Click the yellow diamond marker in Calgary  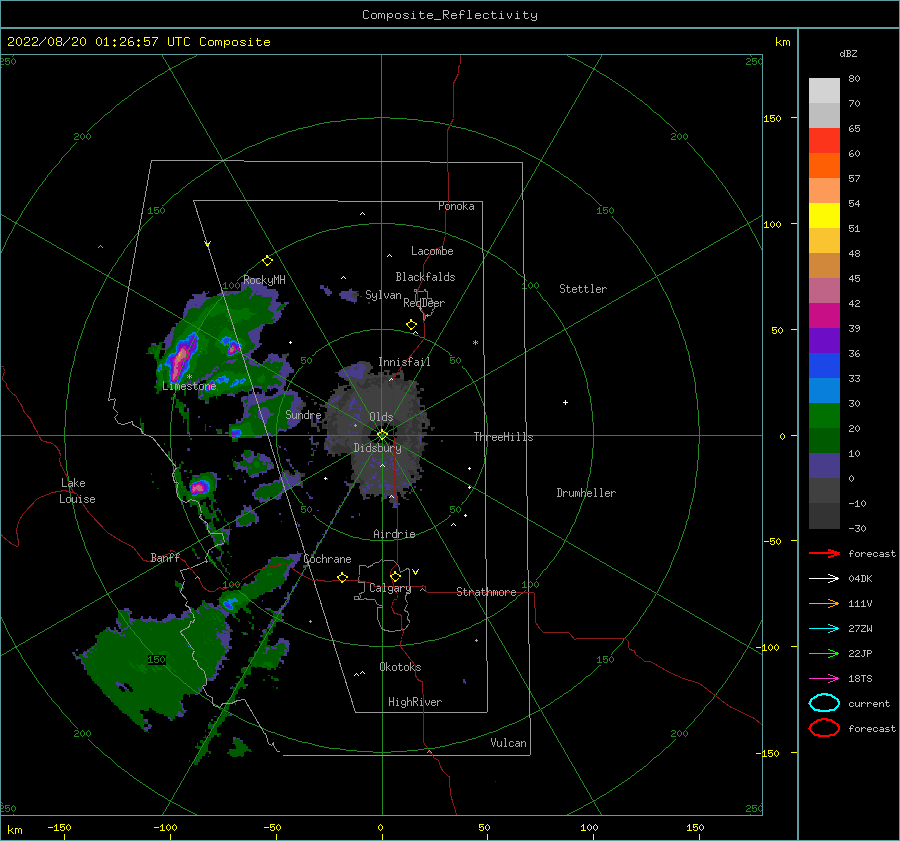click(395, 576)
